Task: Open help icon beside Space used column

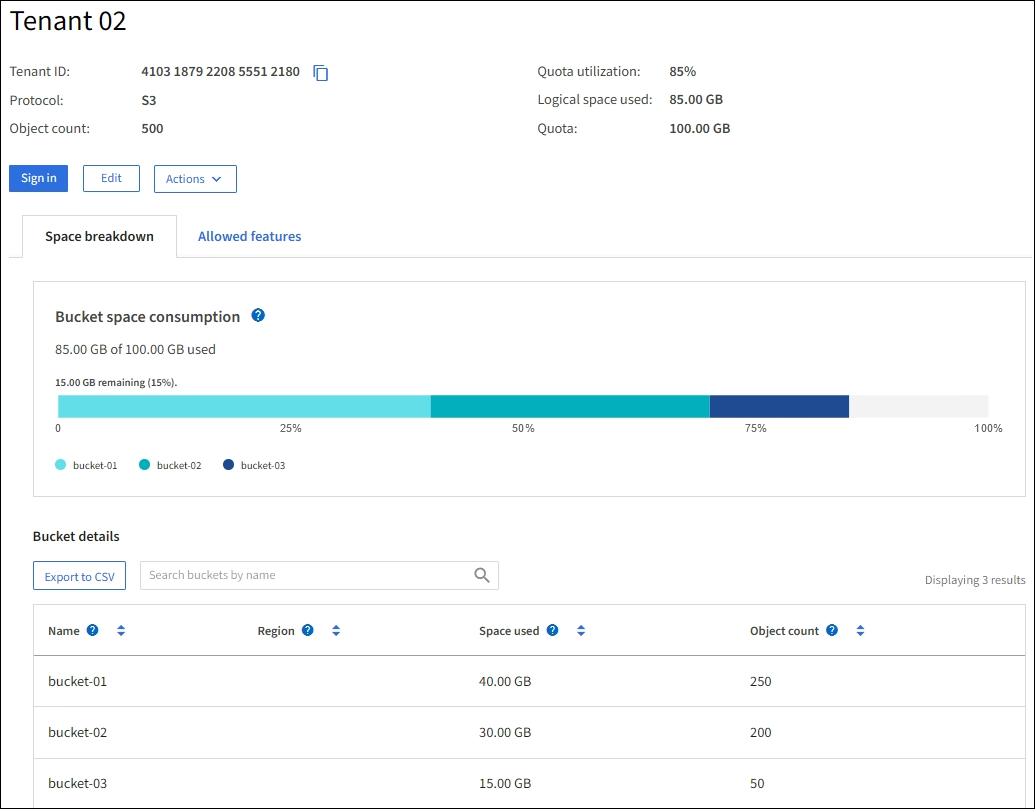Action: click(x=552, y=631)
